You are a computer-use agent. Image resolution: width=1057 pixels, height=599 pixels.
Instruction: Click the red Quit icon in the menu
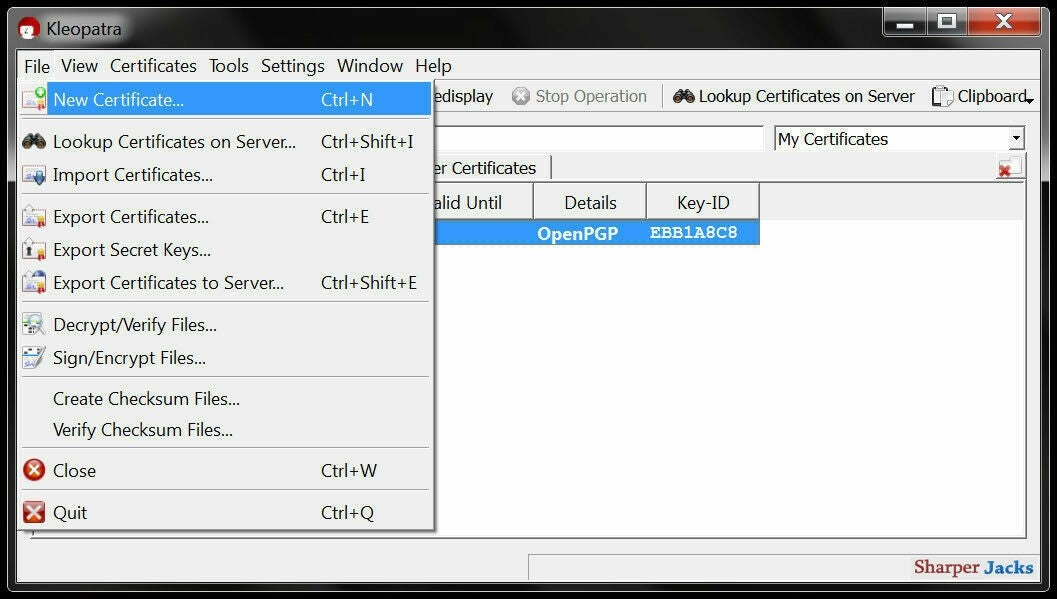(x=34, y=513)
